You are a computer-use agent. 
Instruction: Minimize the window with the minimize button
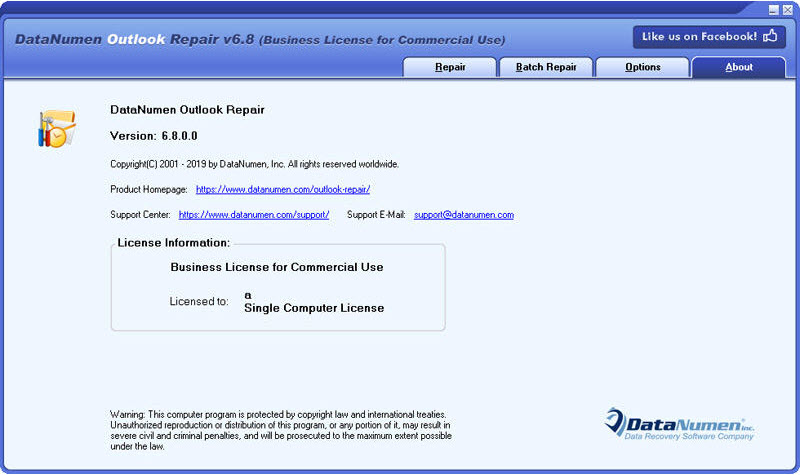[x=773, y=10]
